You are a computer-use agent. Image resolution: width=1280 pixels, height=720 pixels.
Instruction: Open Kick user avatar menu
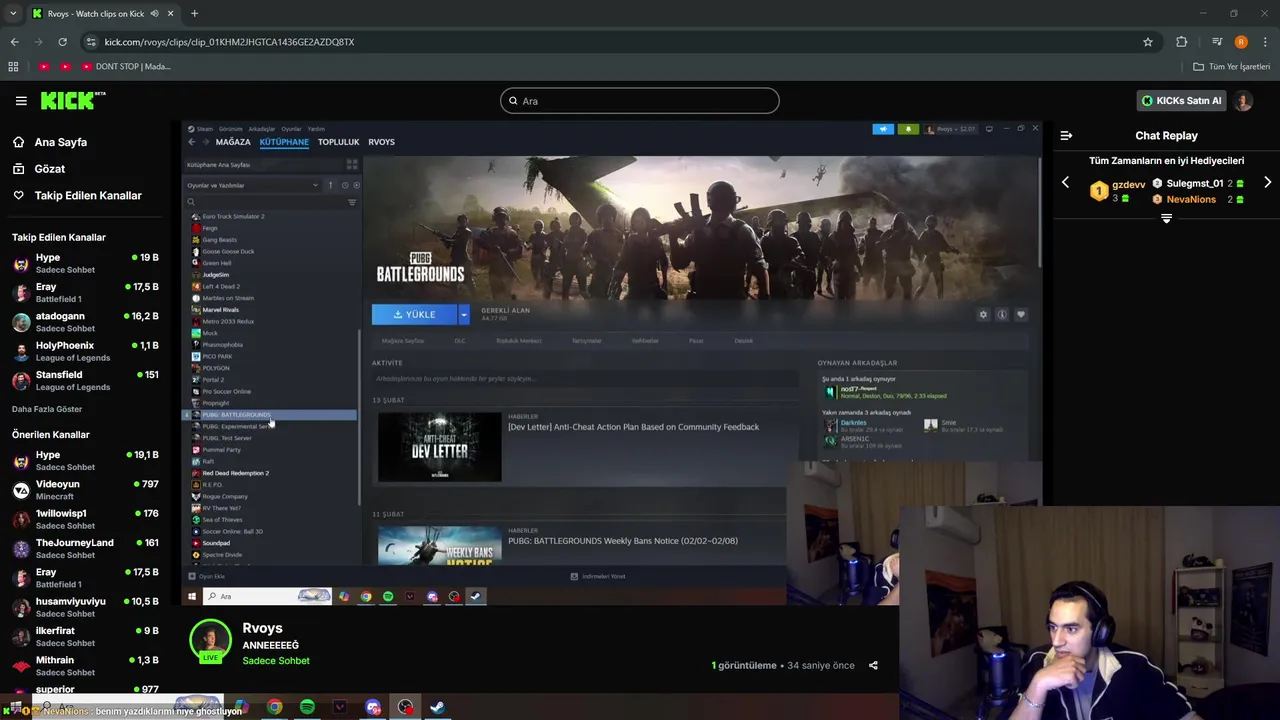1243,100
